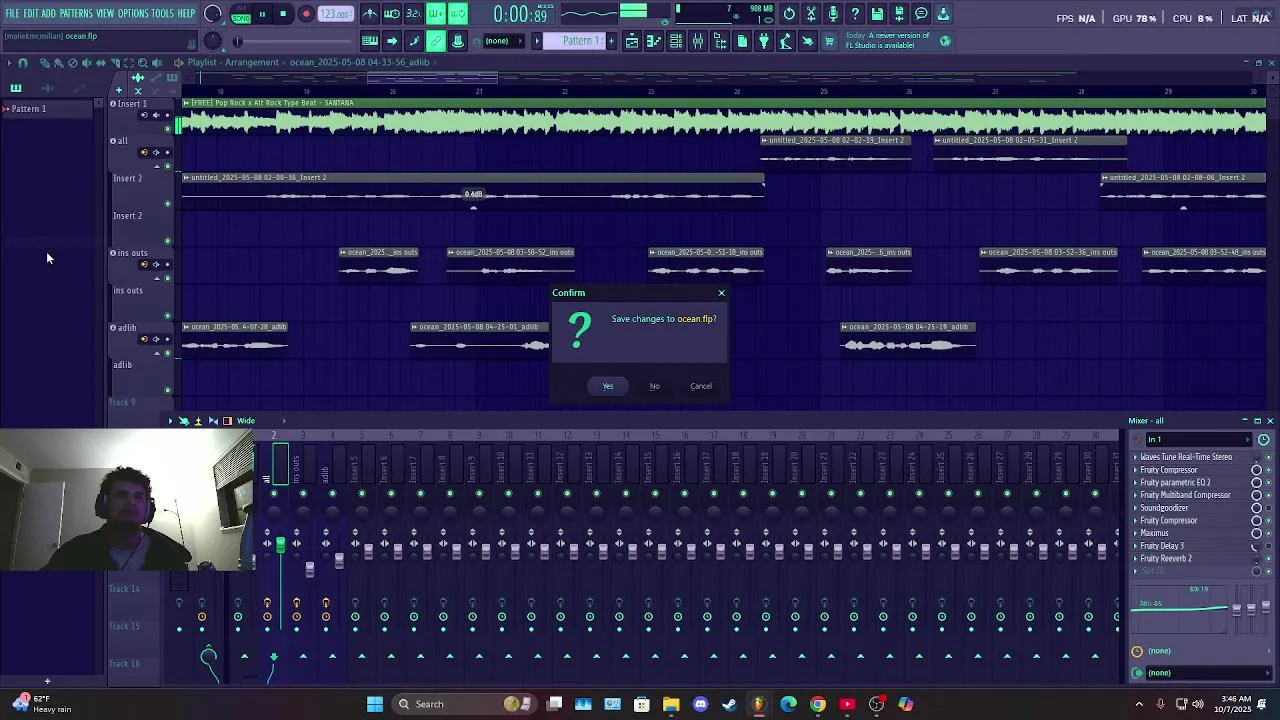Screen dimensions: 1280x720
Task: Expand the Maximus slot menu
Action: tap(1136, 533)
